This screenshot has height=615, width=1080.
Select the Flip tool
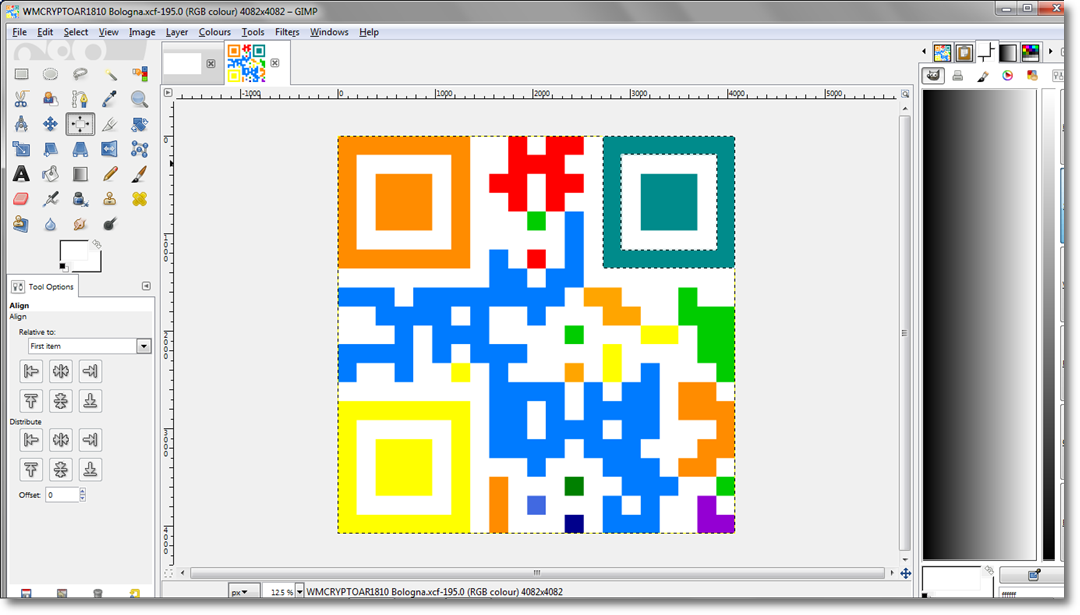110,149
